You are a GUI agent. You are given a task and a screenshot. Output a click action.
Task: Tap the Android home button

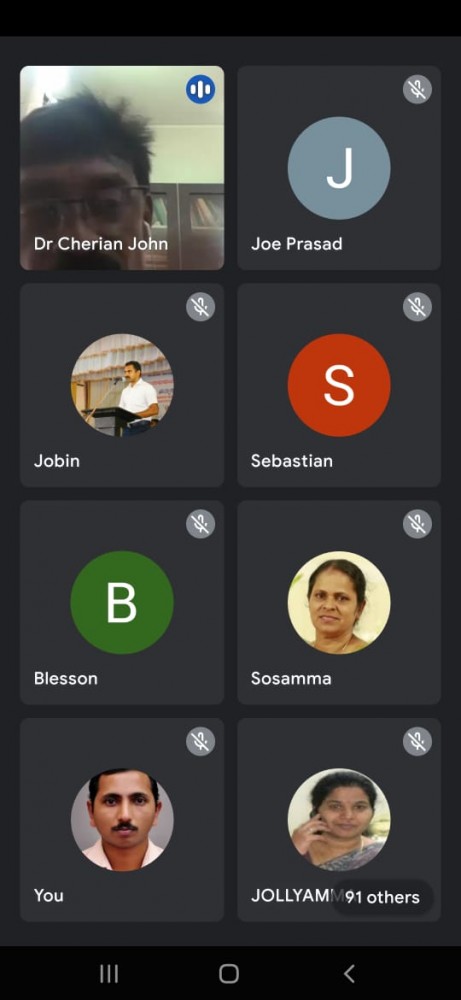click(x=229, y=973)
